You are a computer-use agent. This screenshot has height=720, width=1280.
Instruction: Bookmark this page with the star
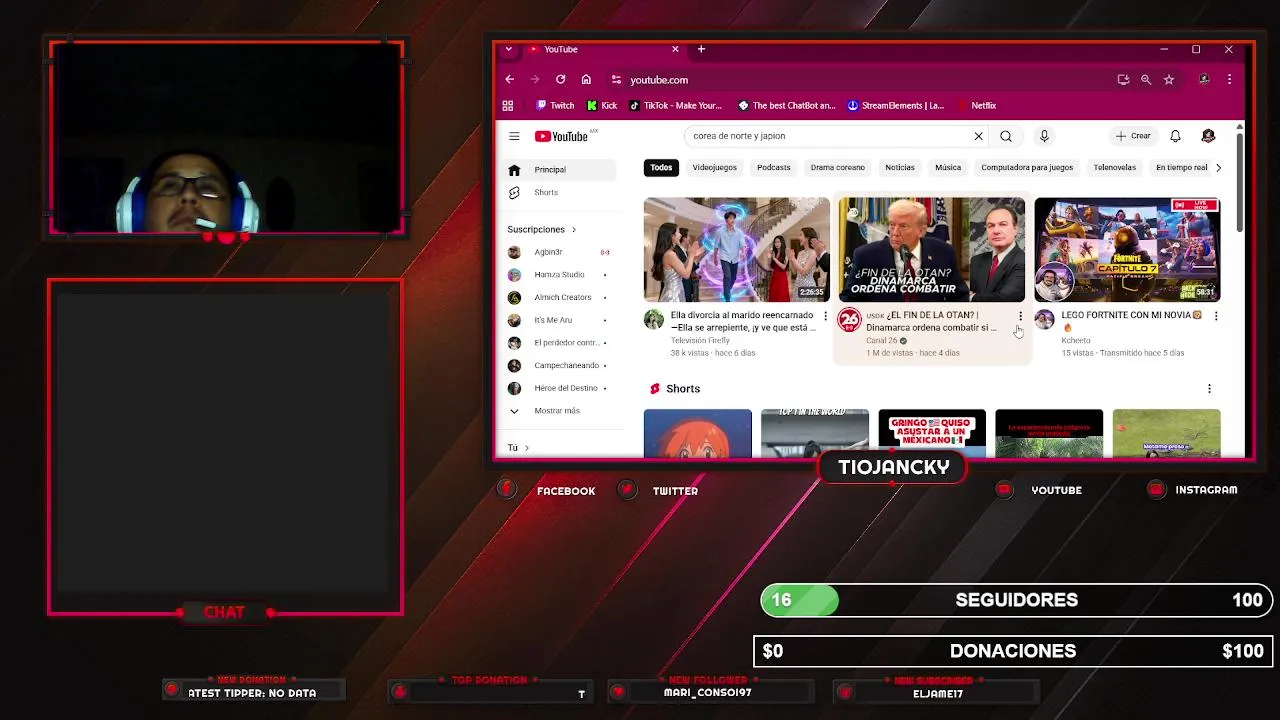[1169, 80]
